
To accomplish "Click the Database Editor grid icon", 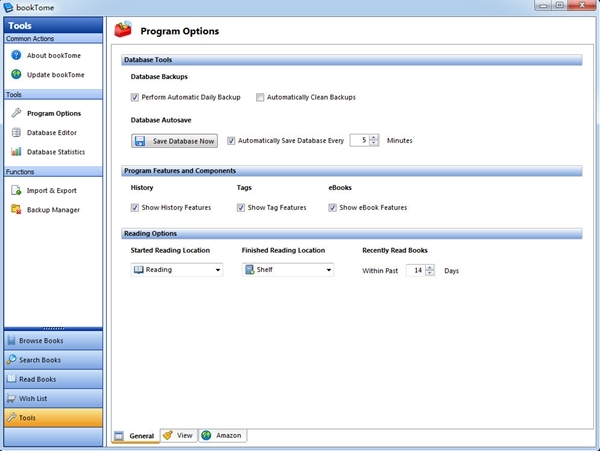I will [x=16, y=132].
